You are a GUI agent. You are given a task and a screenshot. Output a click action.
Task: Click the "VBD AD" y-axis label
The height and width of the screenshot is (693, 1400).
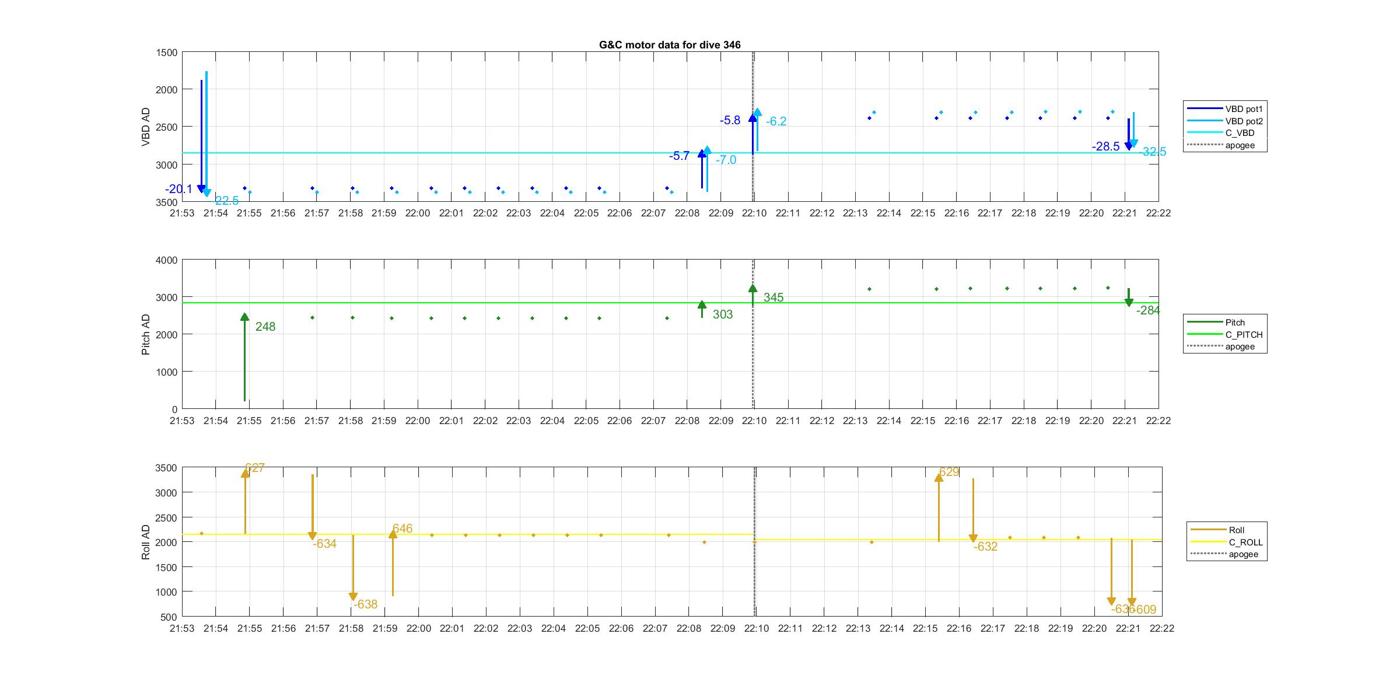(x=146, y=127)
